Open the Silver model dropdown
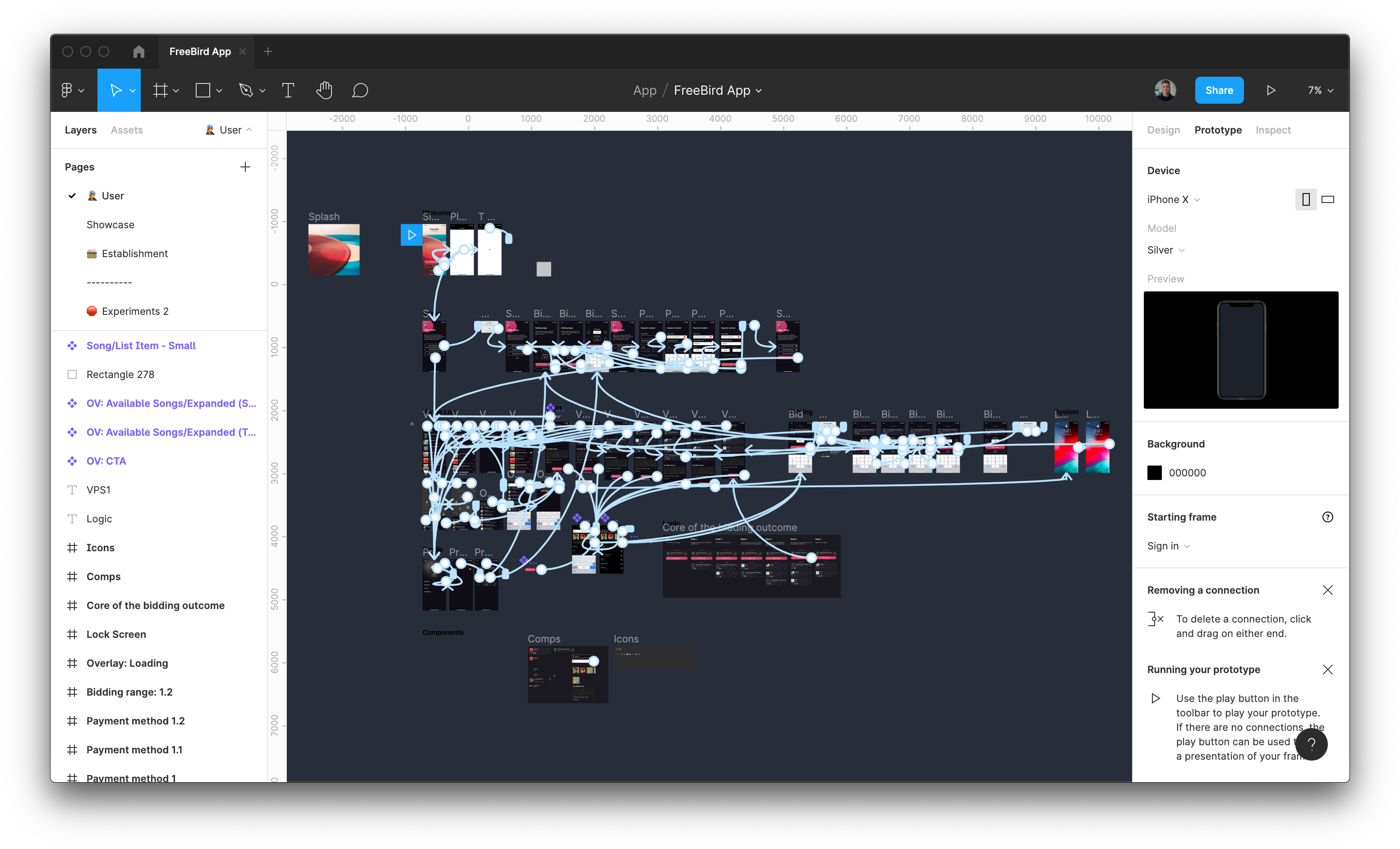The height and width of the screenshot is (849, 1400). [x=1166, y=250]
